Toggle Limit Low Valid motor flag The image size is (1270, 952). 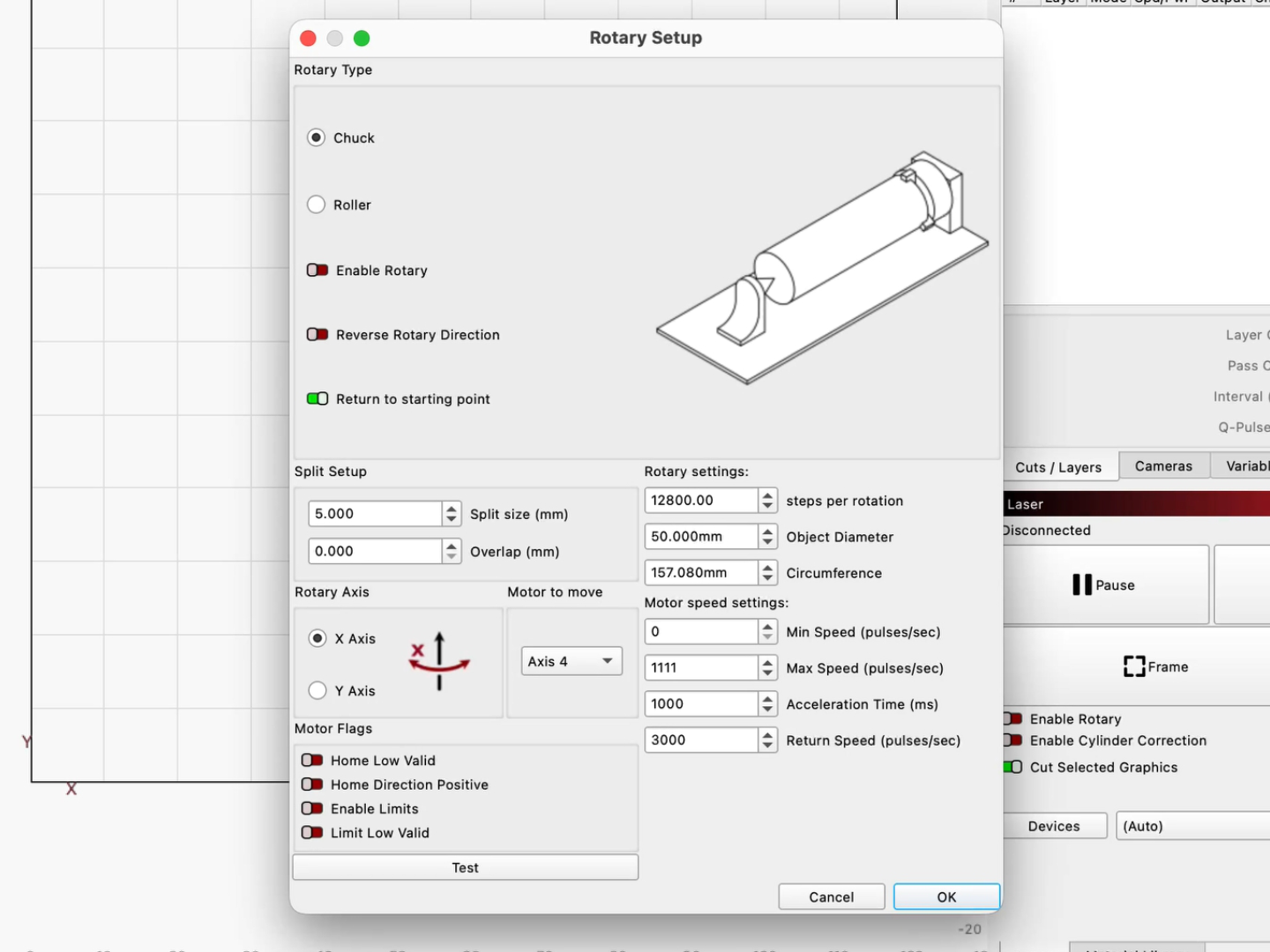pos(312,832)
